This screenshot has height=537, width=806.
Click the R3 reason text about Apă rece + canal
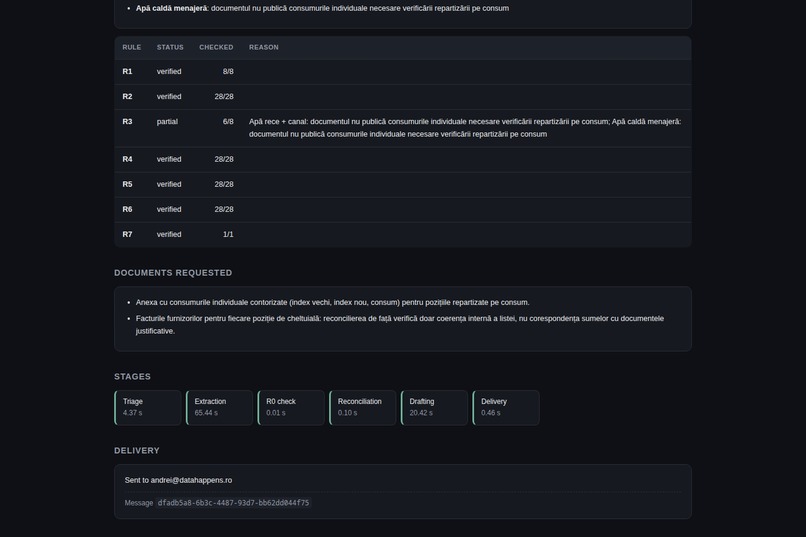click(465, 128)
